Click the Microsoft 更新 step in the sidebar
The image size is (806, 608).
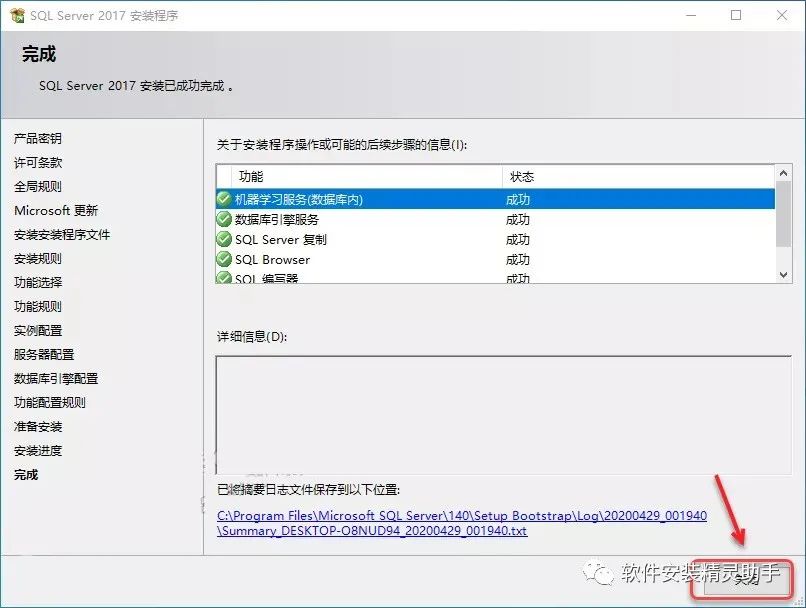tap(56, 211)
